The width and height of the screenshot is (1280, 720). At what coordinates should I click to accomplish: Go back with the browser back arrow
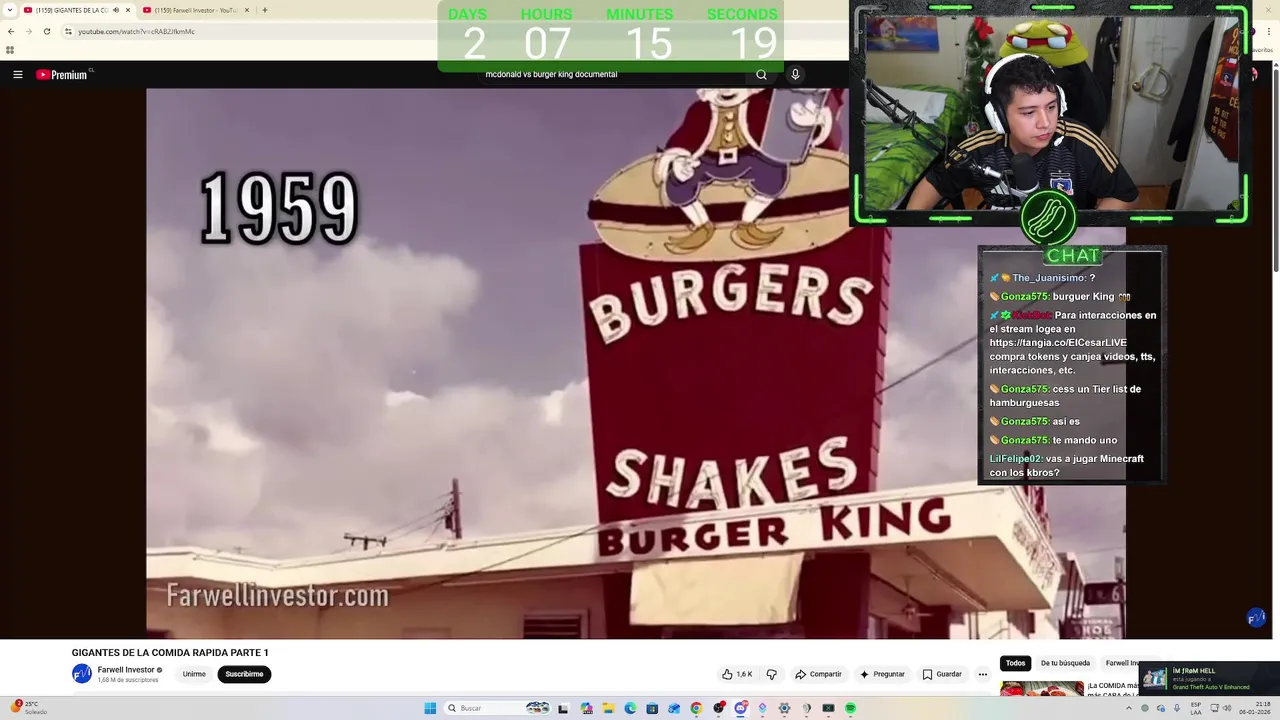(x=11, y=31)
